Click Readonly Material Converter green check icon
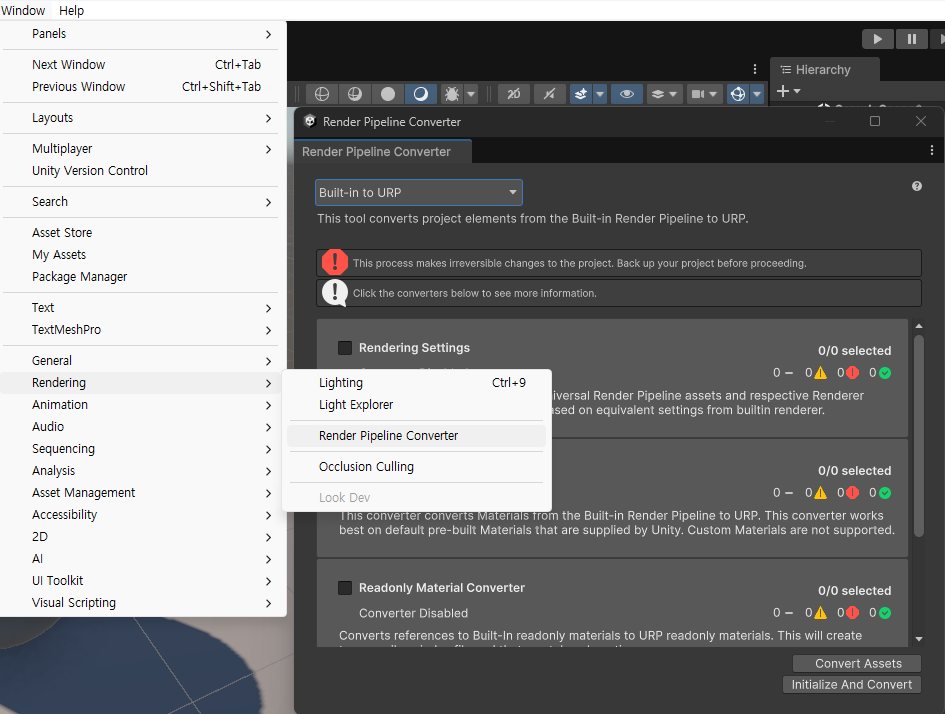The image size is (945, 714). tap(885, 613)
